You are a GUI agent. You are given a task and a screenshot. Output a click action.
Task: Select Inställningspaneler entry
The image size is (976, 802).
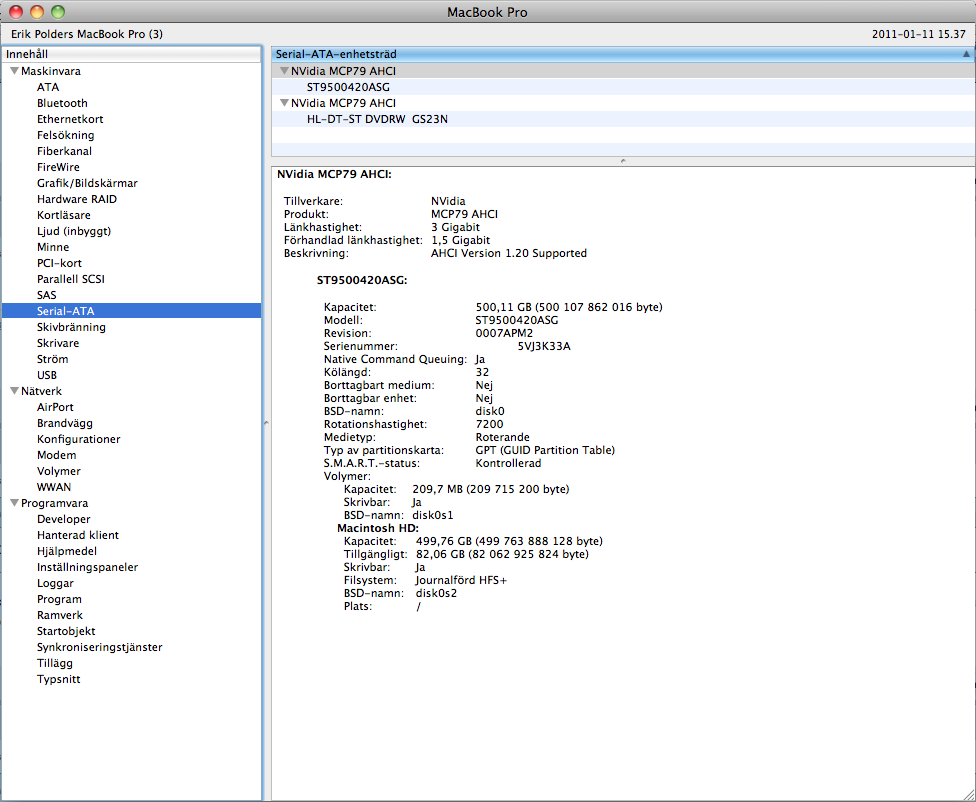coord(87,567)
